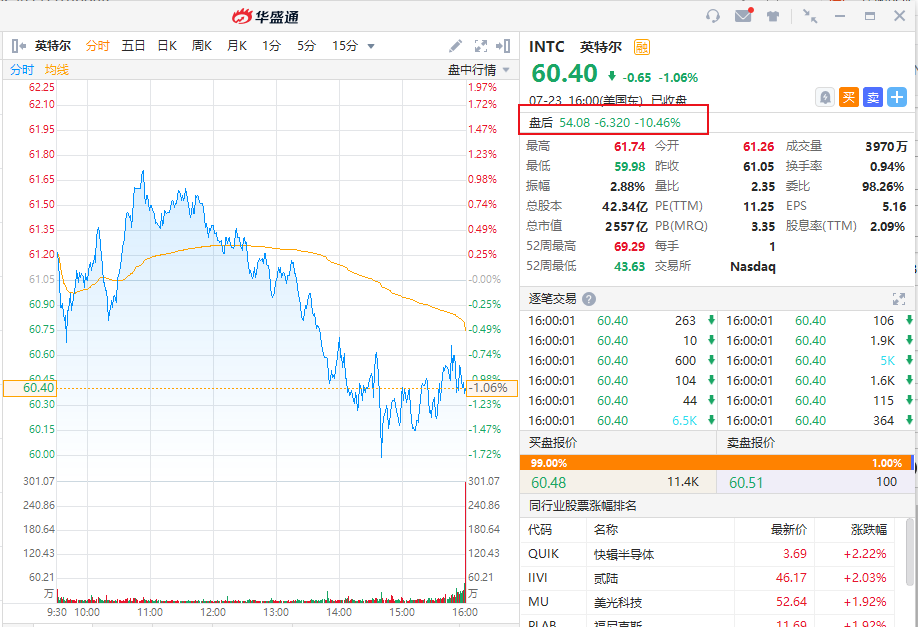Add INTC to watchlist plus icon
The image size is (918, 627).
click(x=897, y=97)
